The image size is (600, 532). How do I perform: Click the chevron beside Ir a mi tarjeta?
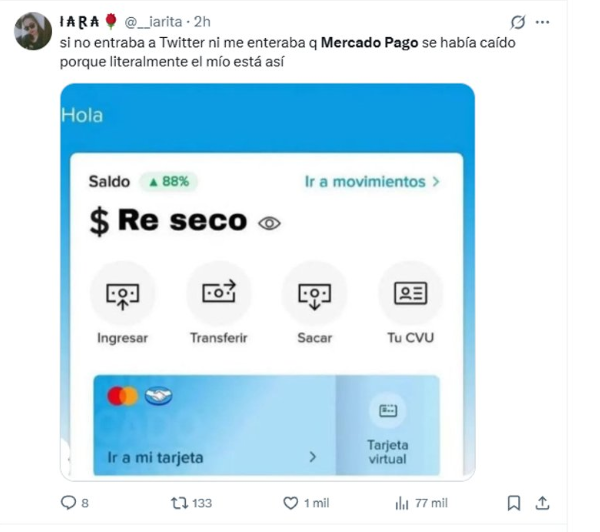[x=313, y=457]
